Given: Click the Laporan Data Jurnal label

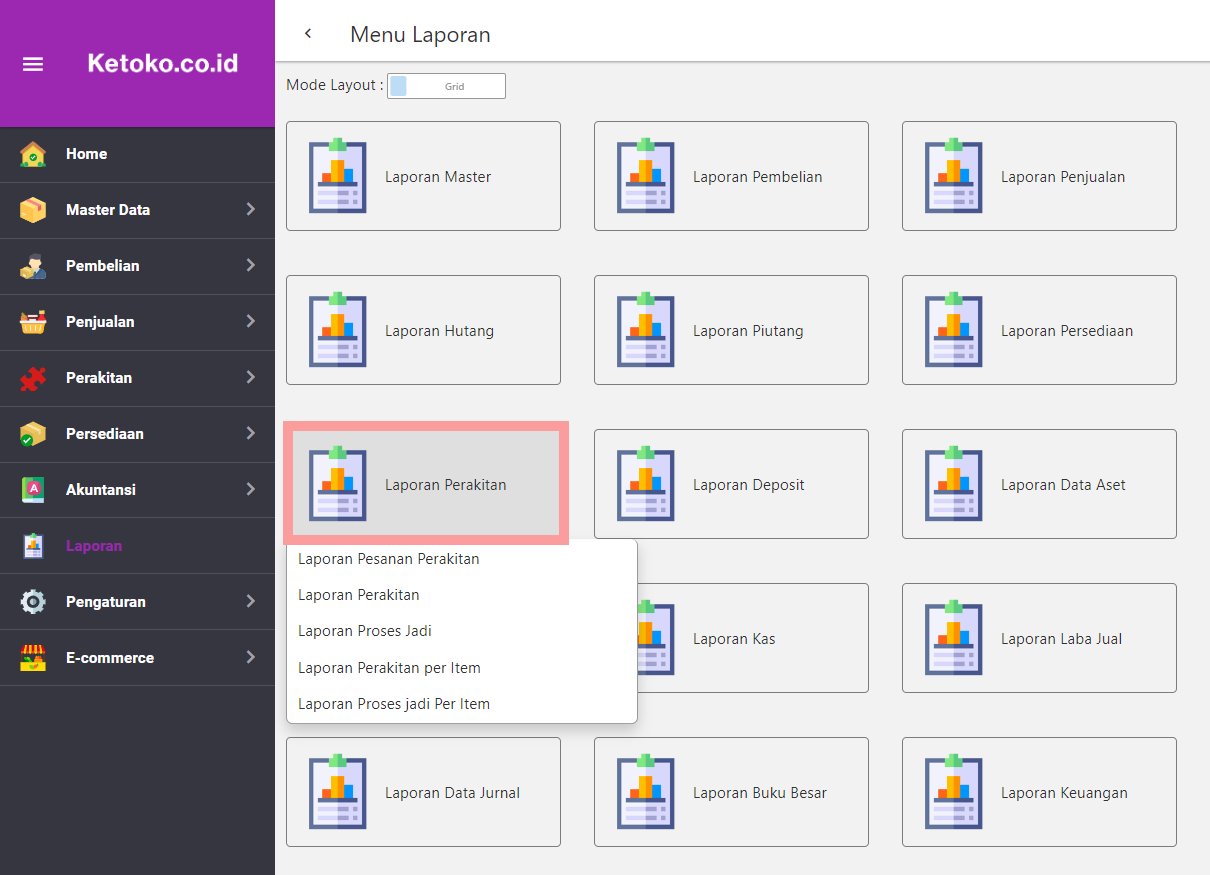Looking at the screenshot, I should pos(453,793).
